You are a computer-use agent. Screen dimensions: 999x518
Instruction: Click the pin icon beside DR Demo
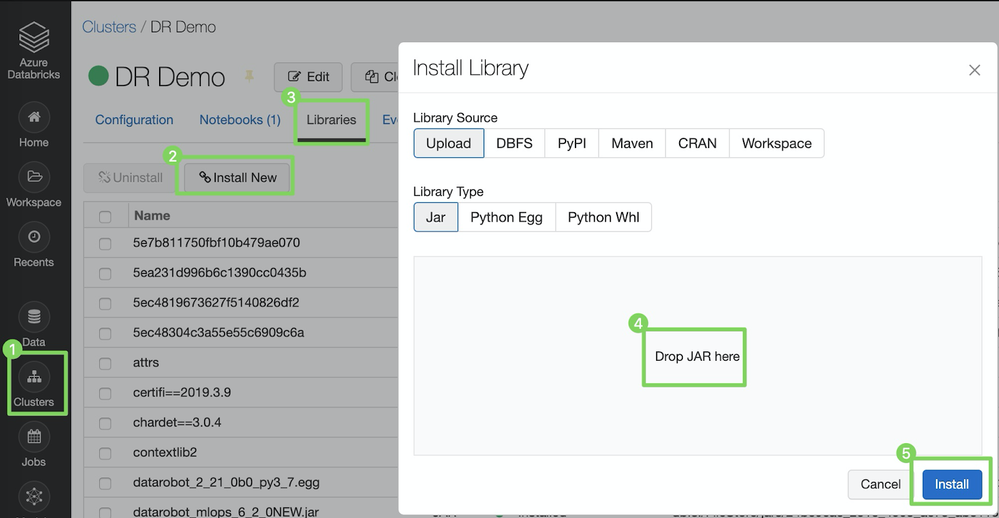tap(249, 76)
